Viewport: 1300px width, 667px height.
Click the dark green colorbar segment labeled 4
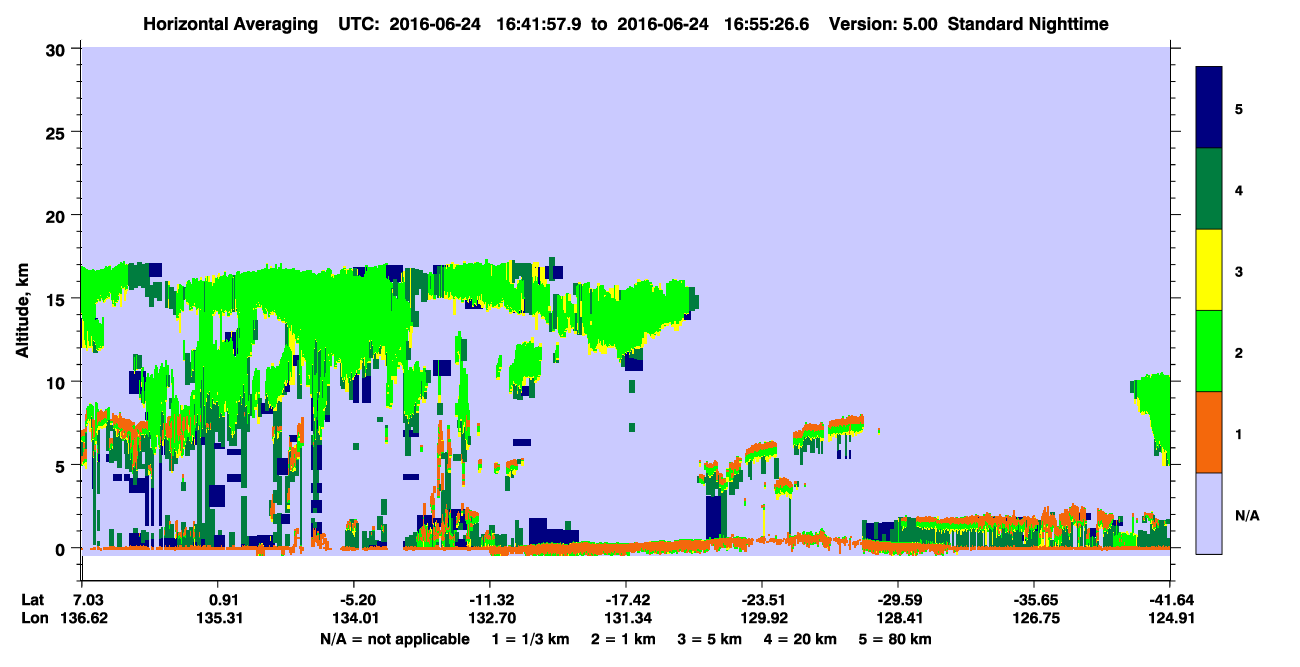[1209, 189]
